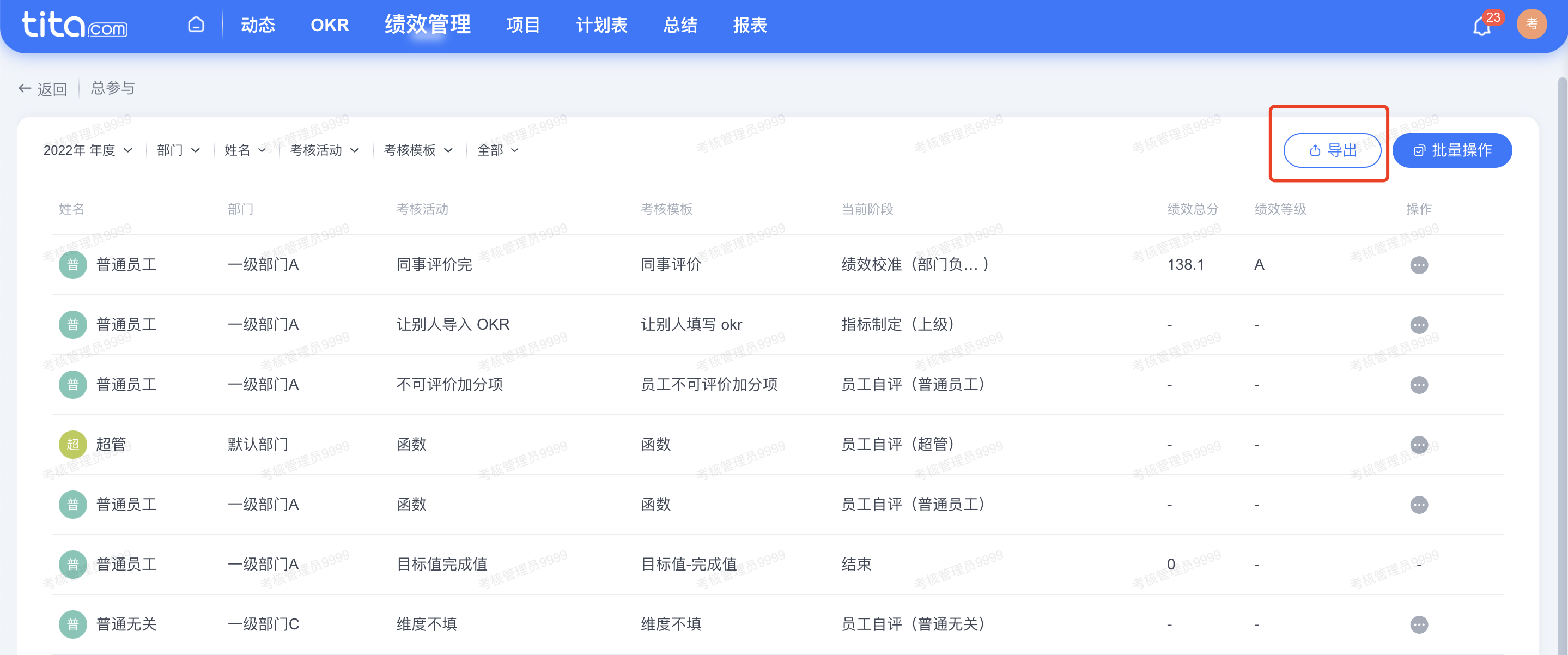1568x655 pixels.
Task: Click the tita.com logo
Action: click(x=74, y=25)
